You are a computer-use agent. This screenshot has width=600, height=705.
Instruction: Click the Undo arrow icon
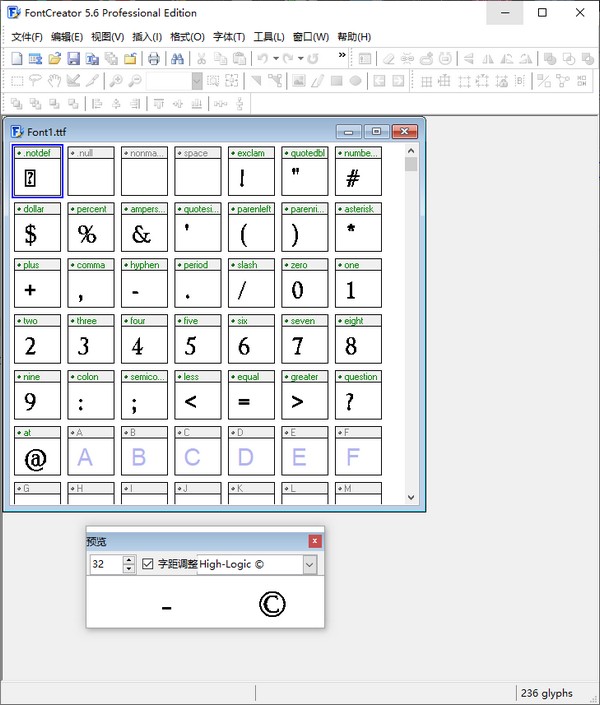pos(263,58)
